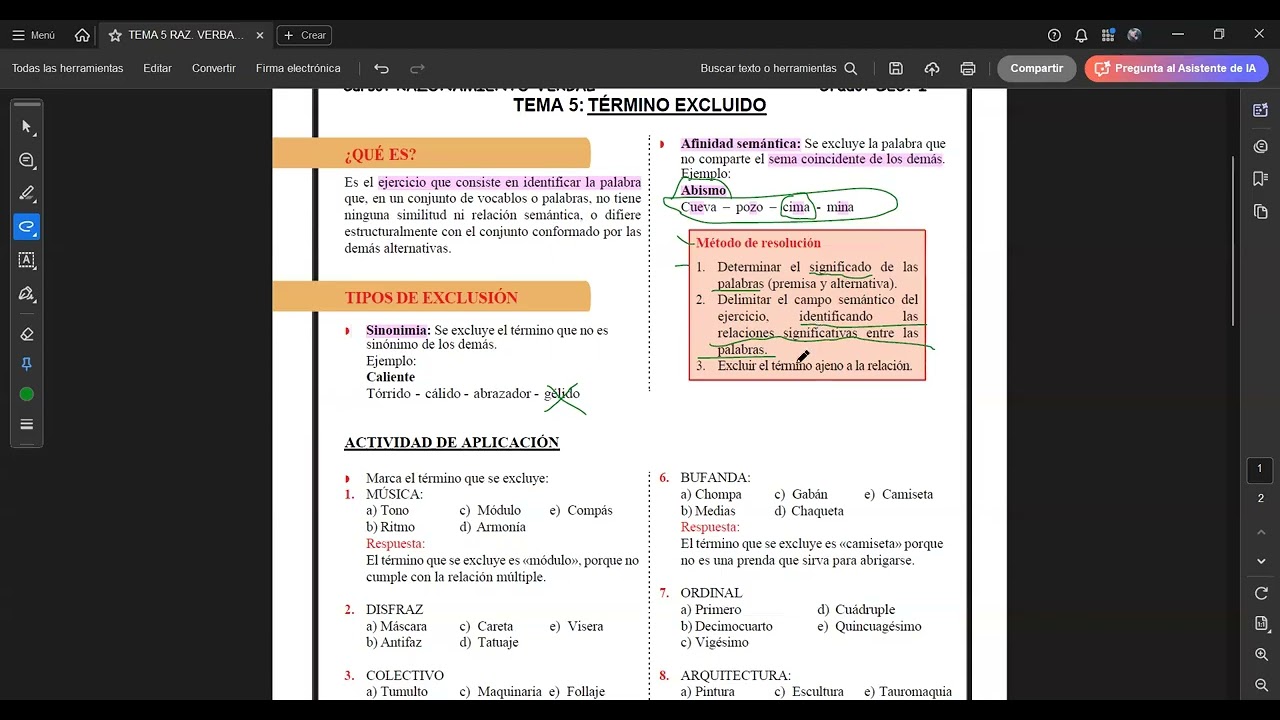Image resolution: width=1280 pixels, height=720 pixels.
Task: Open the notifications bell
Action: (x=1081, y=35)
